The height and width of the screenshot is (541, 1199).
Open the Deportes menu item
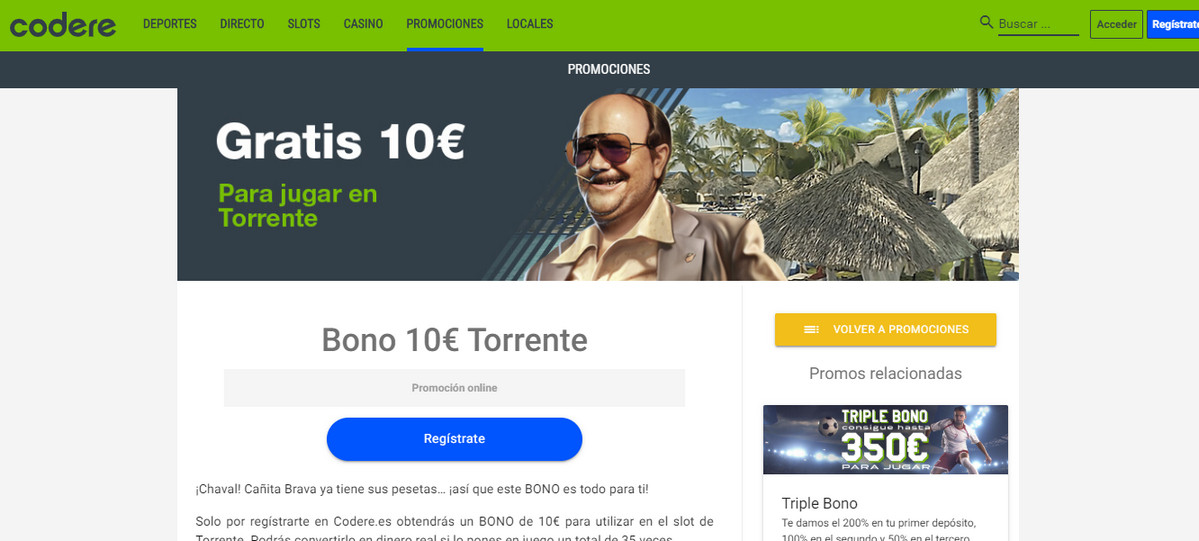170,24
